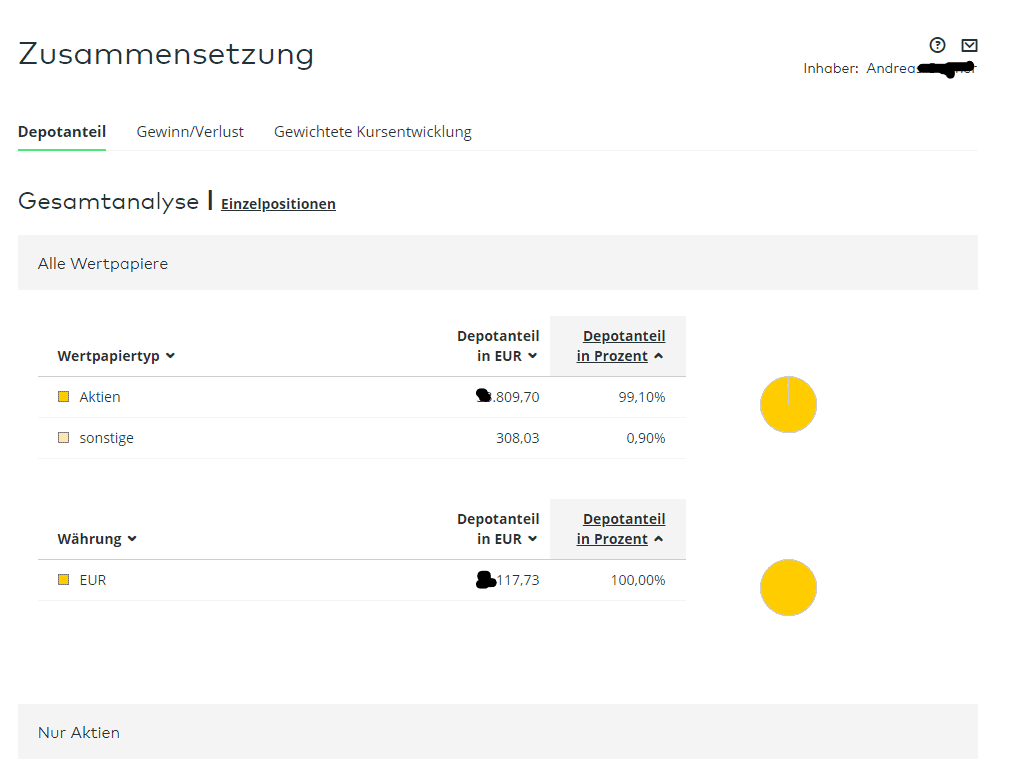Image resolution: width=1024 pixels, height=765 pixels.
Task: Click the sonstige row label
Action: pyautogui.click(x=106, y=438)
